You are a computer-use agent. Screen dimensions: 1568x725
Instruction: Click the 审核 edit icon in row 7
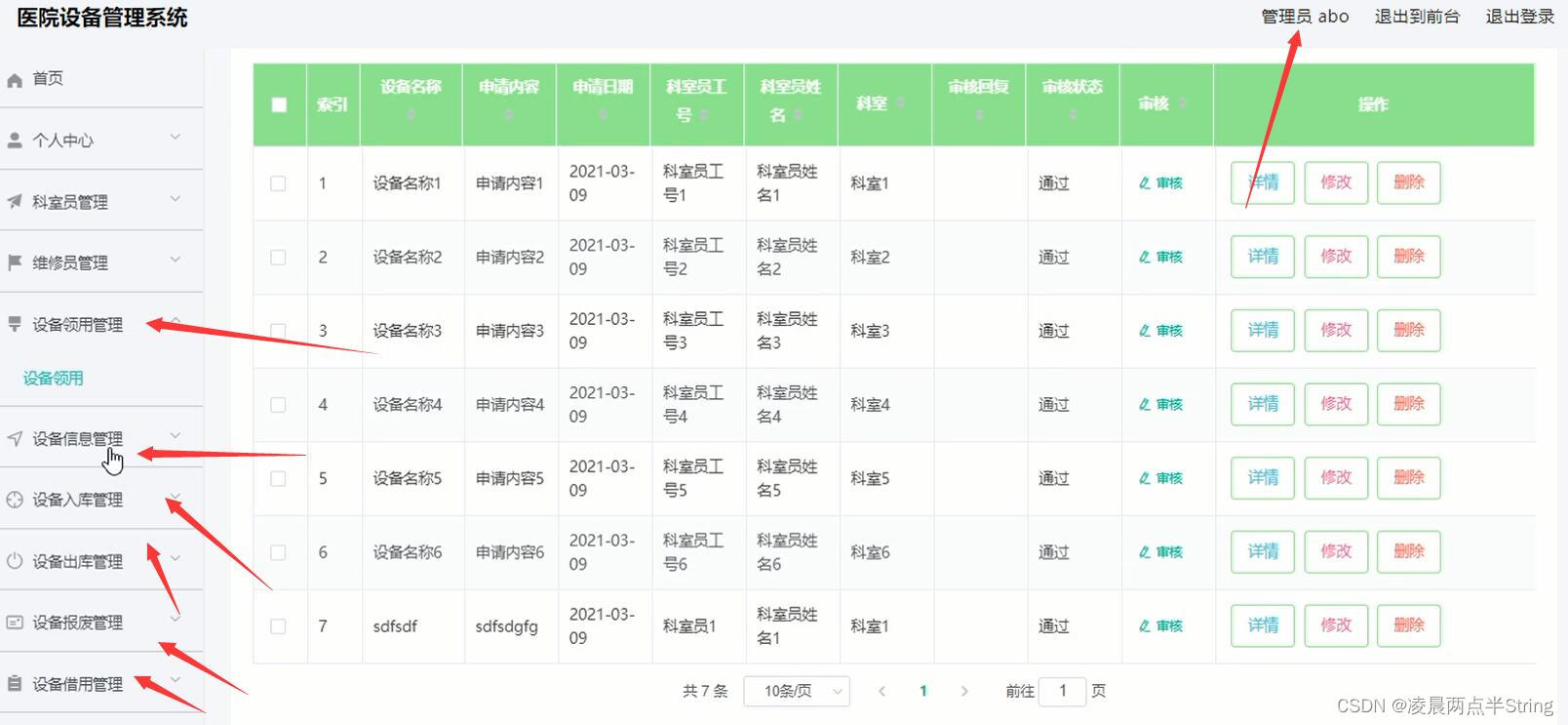pyautogui.click(x=1145, y=626)
